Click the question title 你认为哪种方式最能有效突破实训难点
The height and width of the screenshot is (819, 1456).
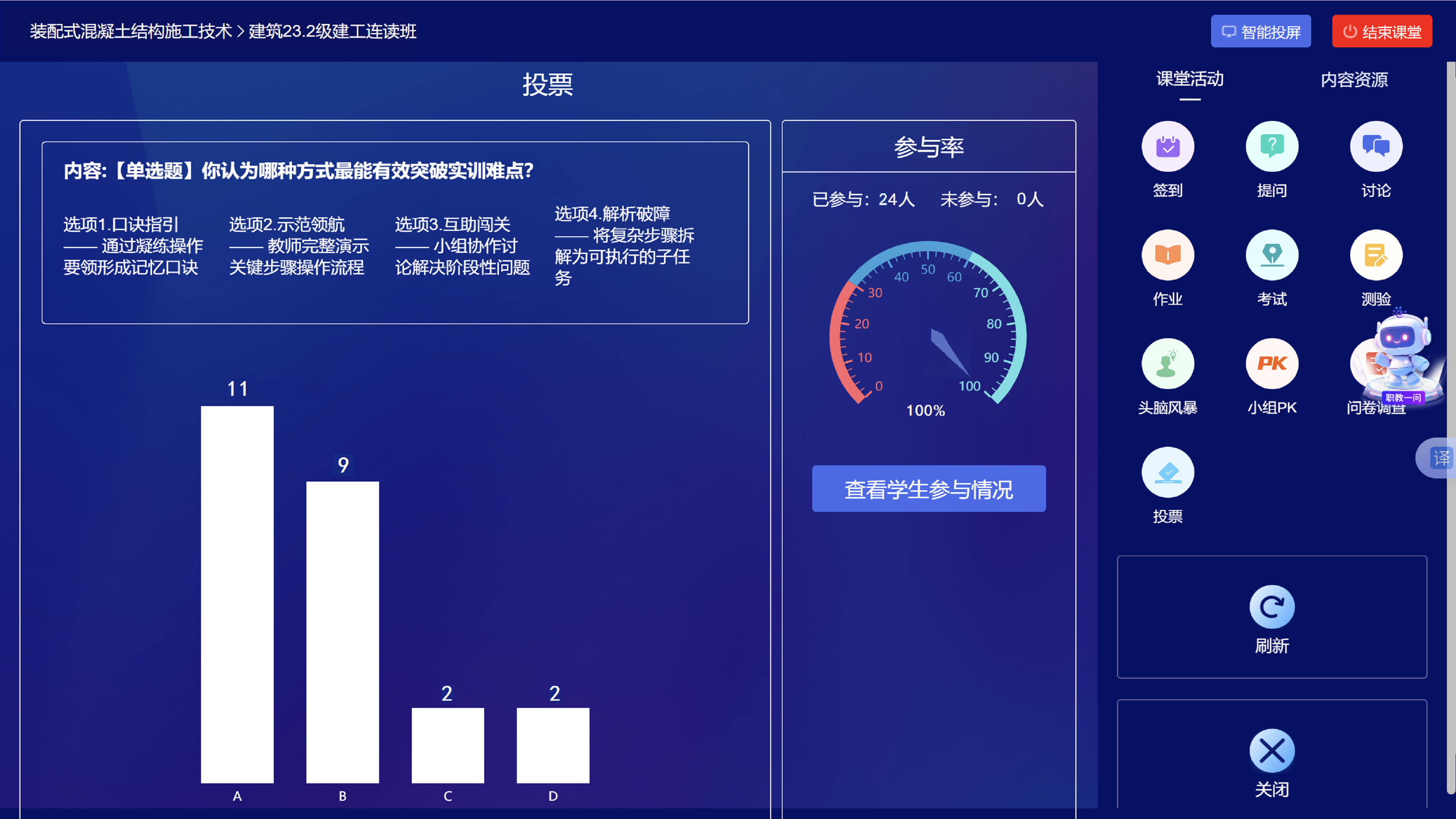(x=367, y=171)
